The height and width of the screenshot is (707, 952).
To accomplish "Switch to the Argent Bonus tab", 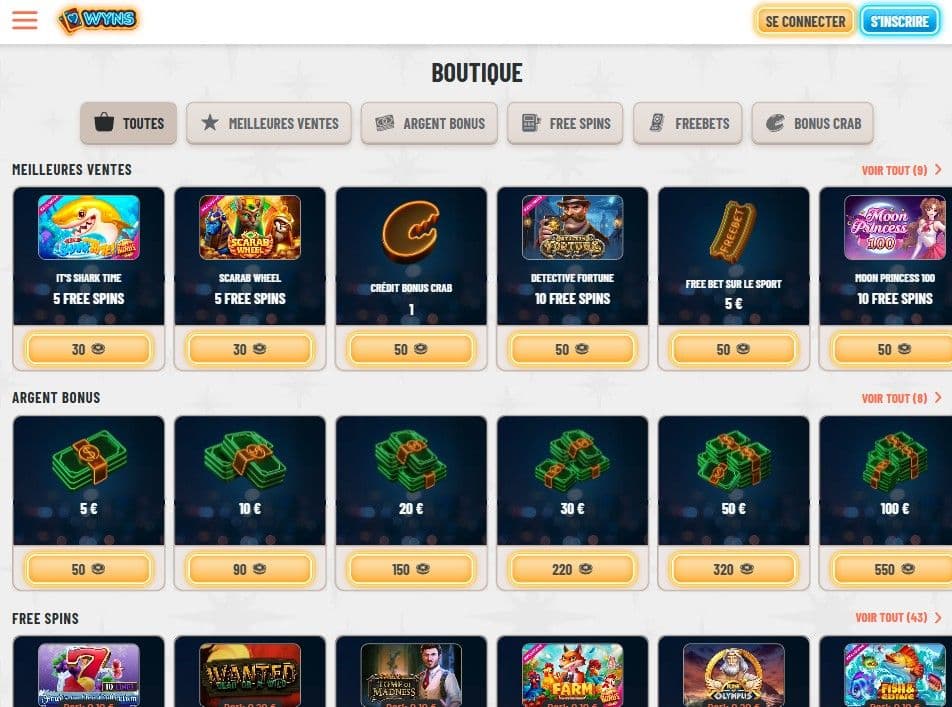I will 429,123.
